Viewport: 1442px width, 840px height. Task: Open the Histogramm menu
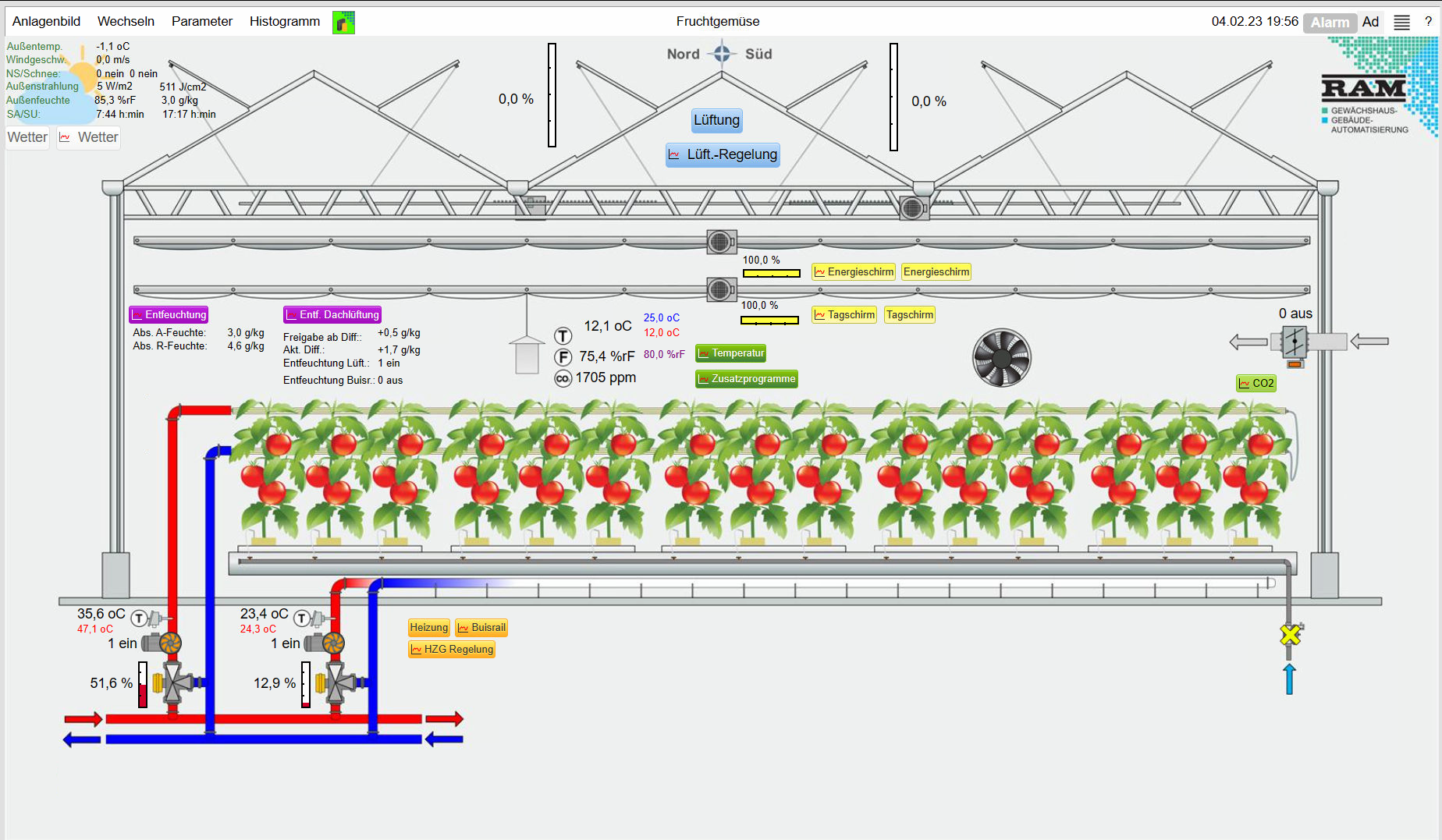pos(284,22)
